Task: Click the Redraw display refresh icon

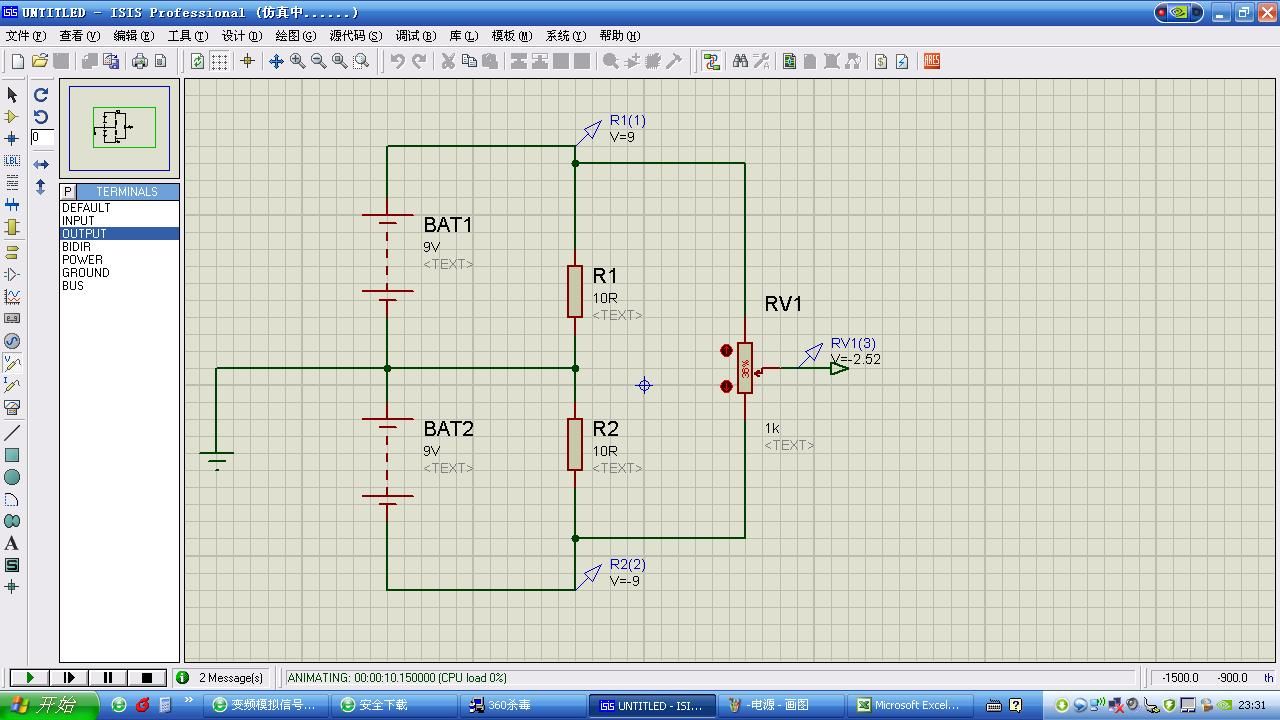Action: pos(197,61)
